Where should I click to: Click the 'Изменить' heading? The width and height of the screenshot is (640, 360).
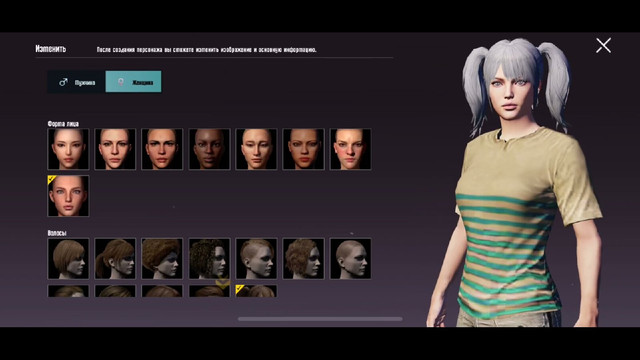click(51, 49)
